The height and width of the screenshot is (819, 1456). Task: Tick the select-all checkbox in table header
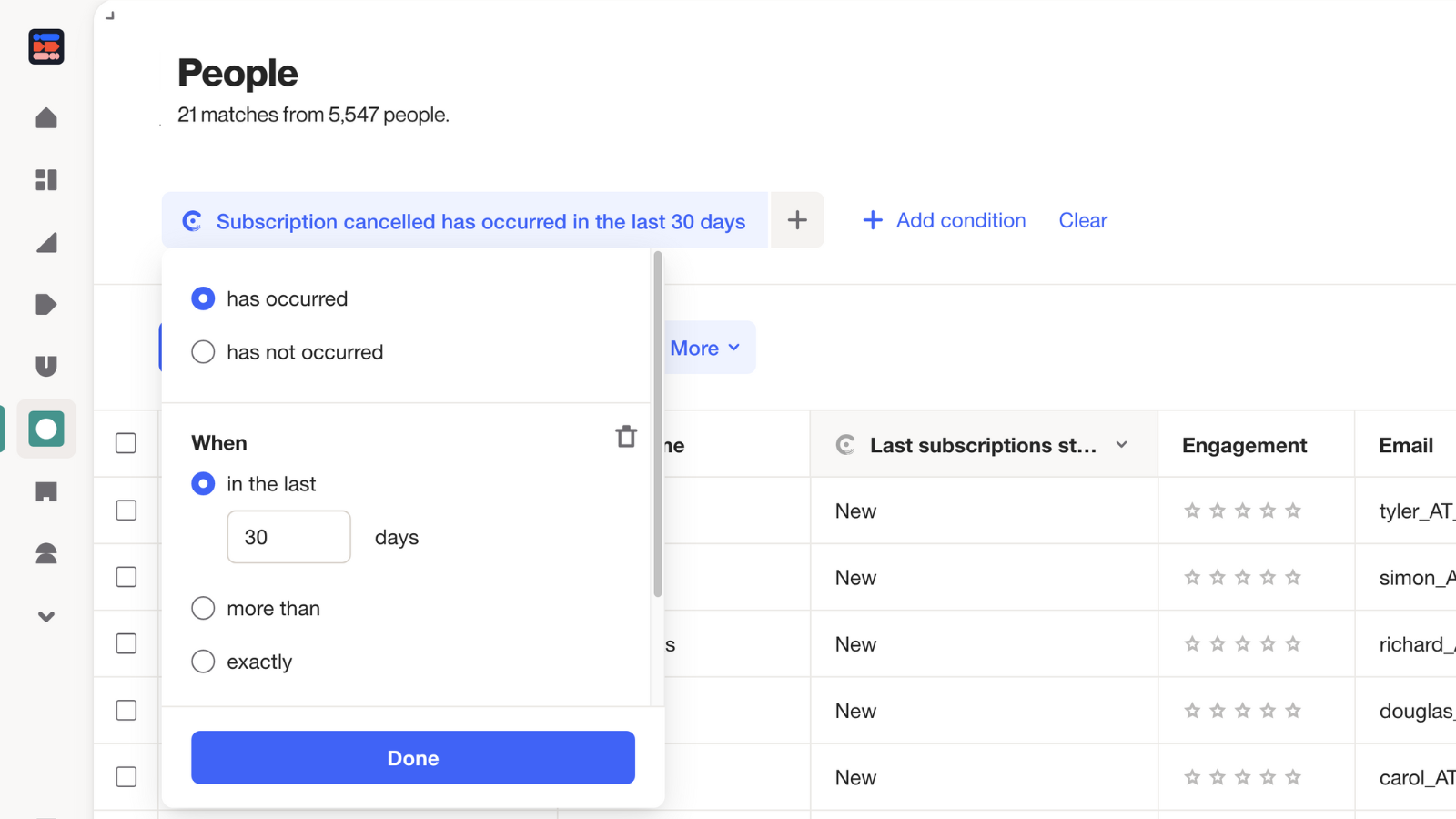pos(126,443)
